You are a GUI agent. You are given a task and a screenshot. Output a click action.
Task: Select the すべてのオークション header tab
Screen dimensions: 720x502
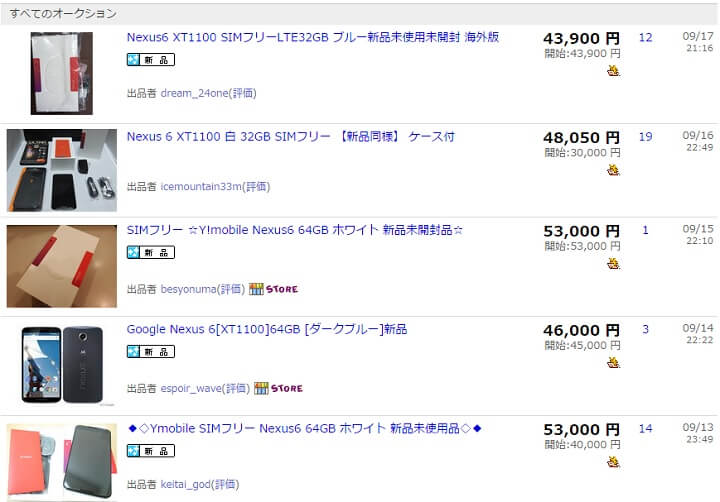click(x=63, y=14)
